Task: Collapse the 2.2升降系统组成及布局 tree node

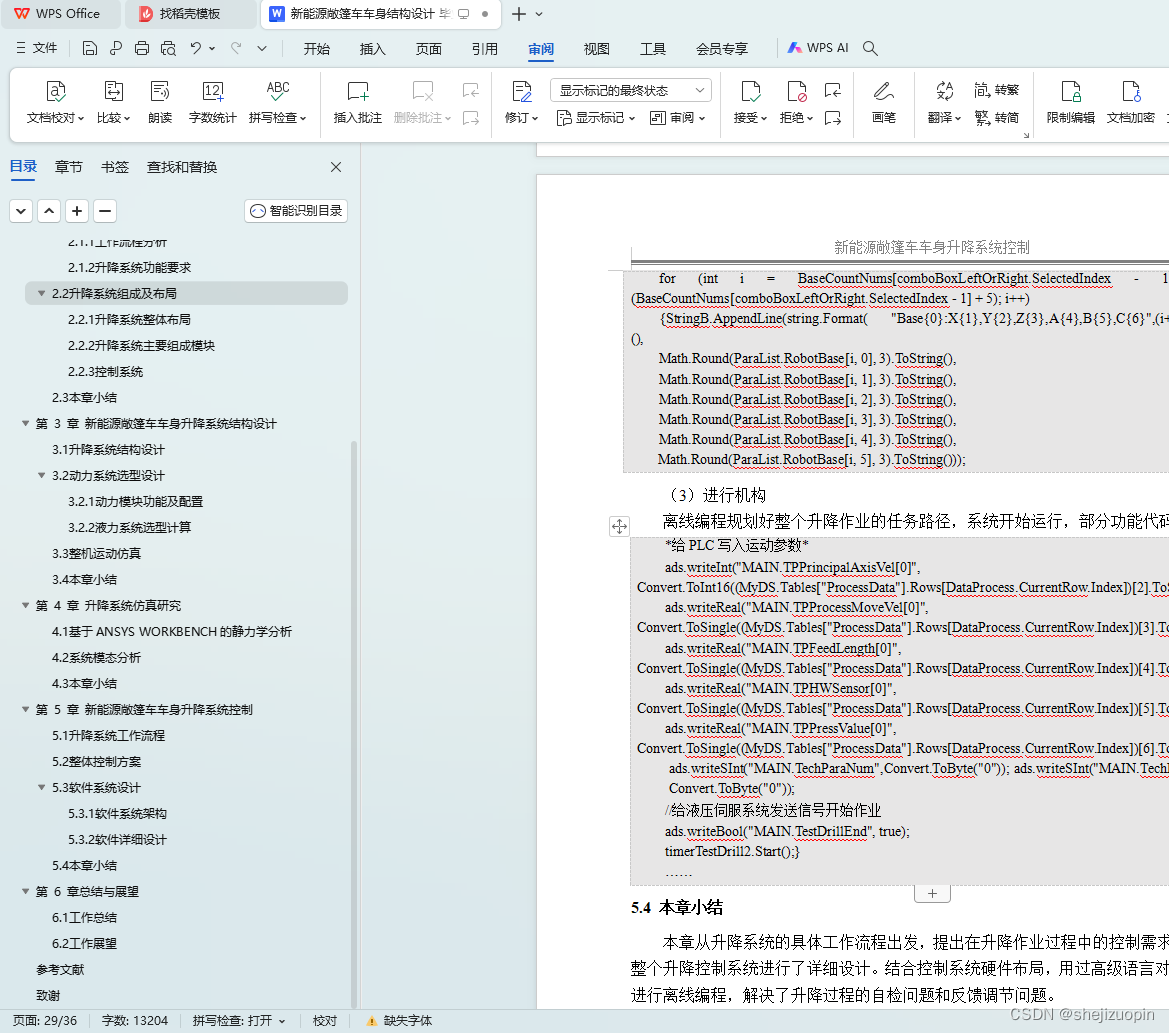Action: point(42,294)
